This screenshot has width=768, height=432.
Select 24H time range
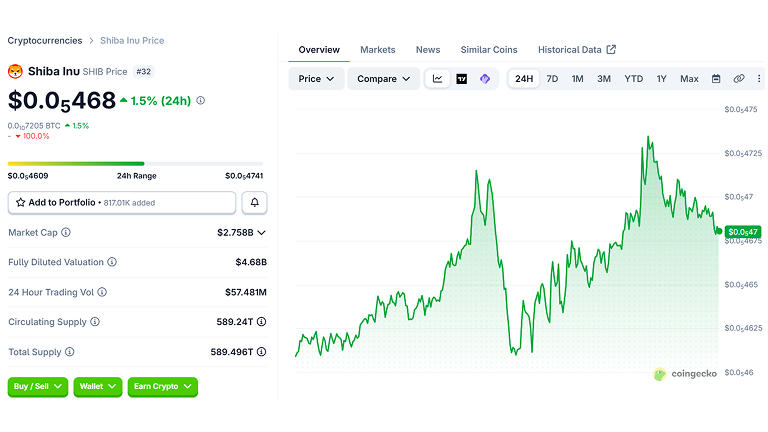[524, 79]
